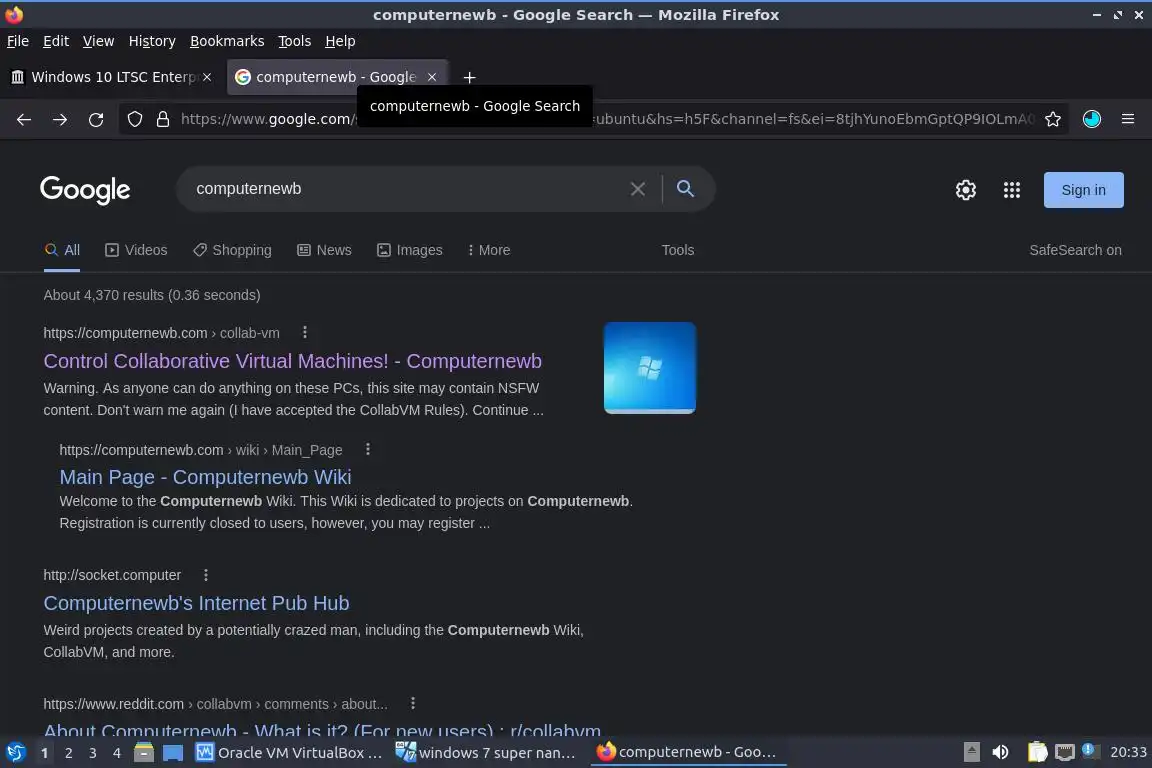Submit search with the magnifying glass
The height and width of the screenshot is (768, 1152).
(685, 189)
